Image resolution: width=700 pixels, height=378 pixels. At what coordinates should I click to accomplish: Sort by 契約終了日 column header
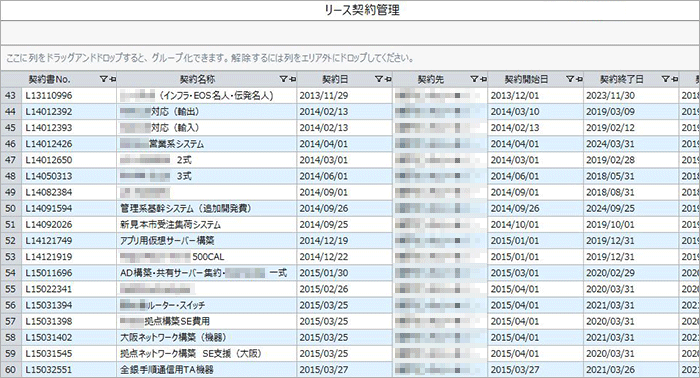[622, 79]
